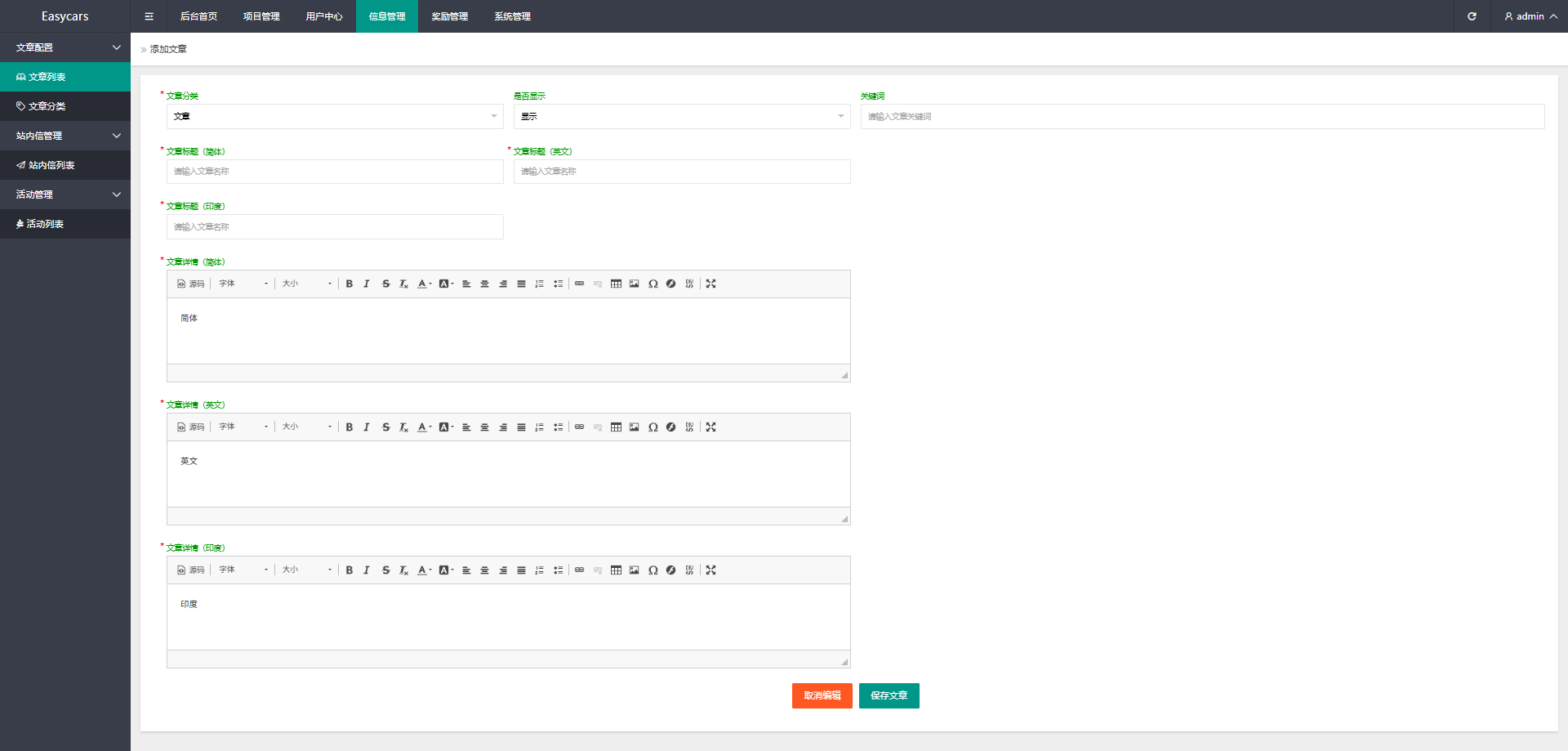Open the 项目管理 top menu
Screen dimensions: 1568x751
coord(261,16)
